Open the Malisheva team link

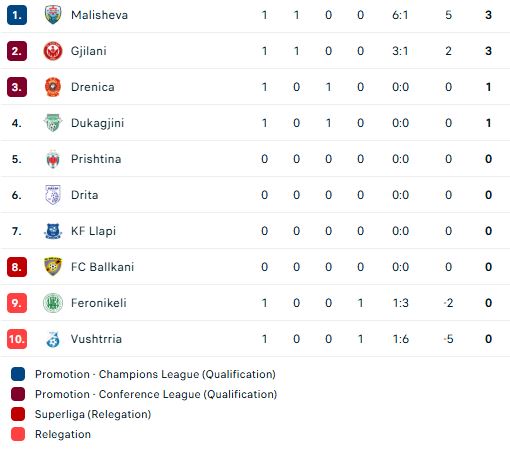tap(99, 15)
